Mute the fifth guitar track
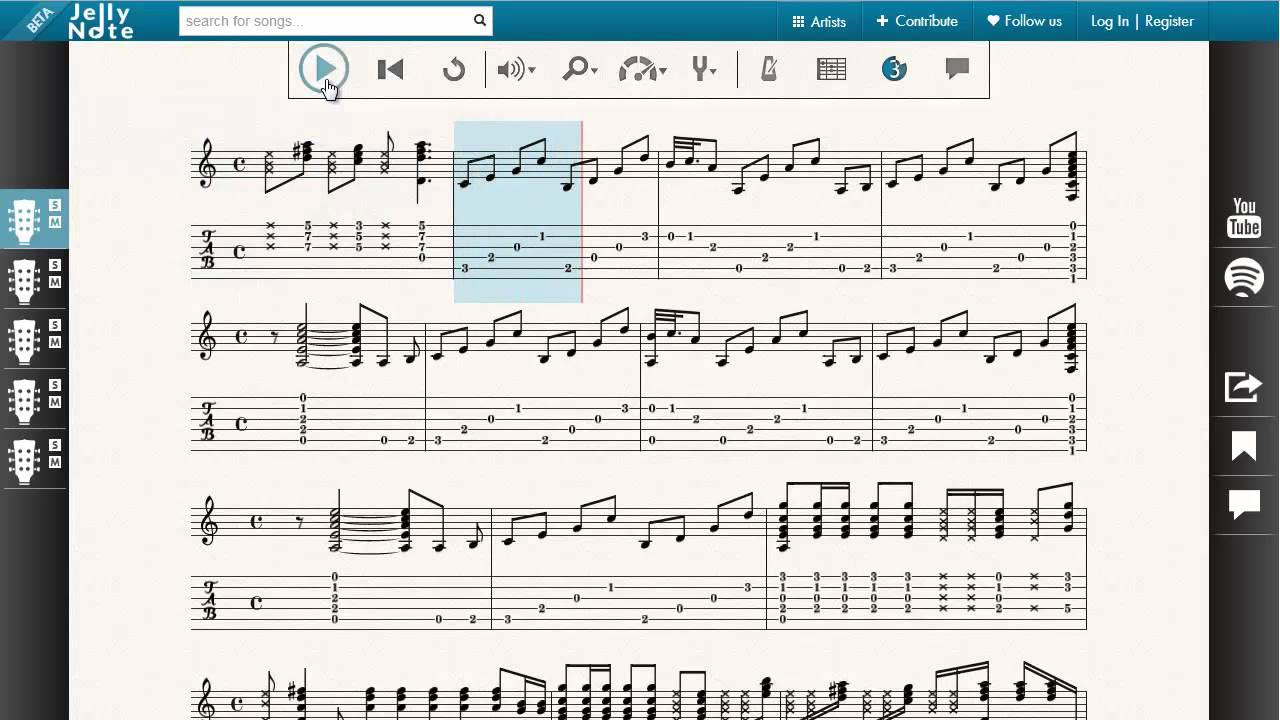Screen dimensions: 1280x720 55,462
